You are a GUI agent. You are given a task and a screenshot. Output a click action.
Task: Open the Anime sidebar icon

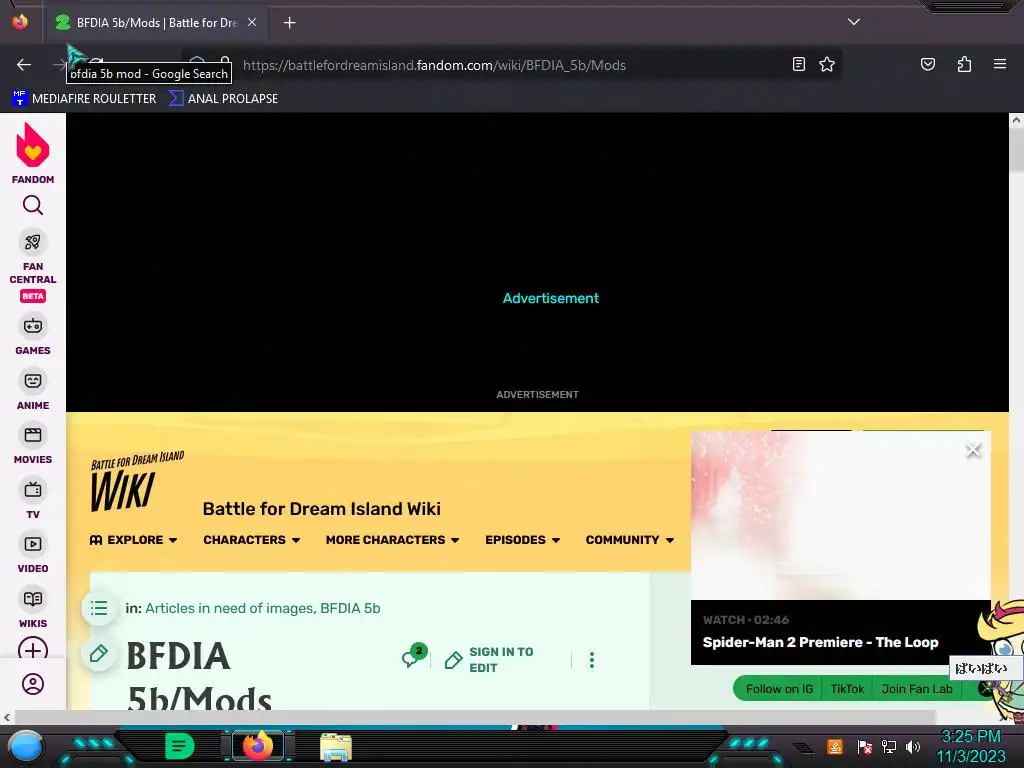(33, 380)
